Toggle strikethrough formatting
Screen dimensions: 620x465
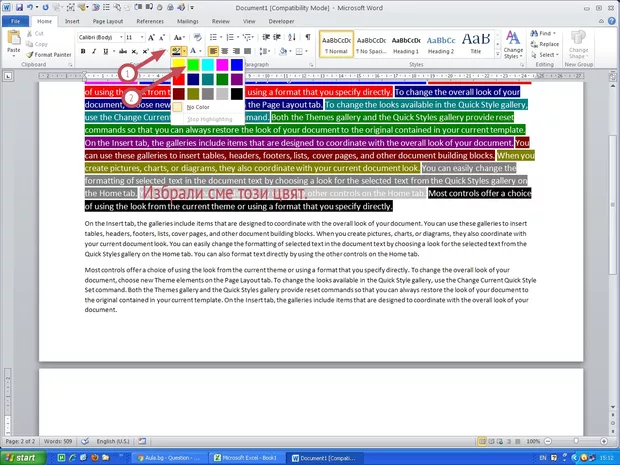(123, 50)
